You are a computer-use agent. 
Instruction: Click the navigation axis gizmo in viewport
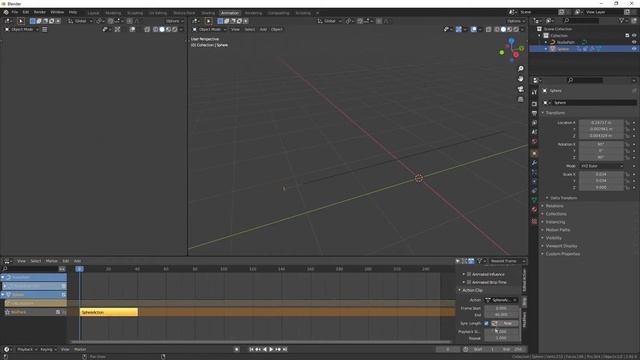tap(511, 50)
